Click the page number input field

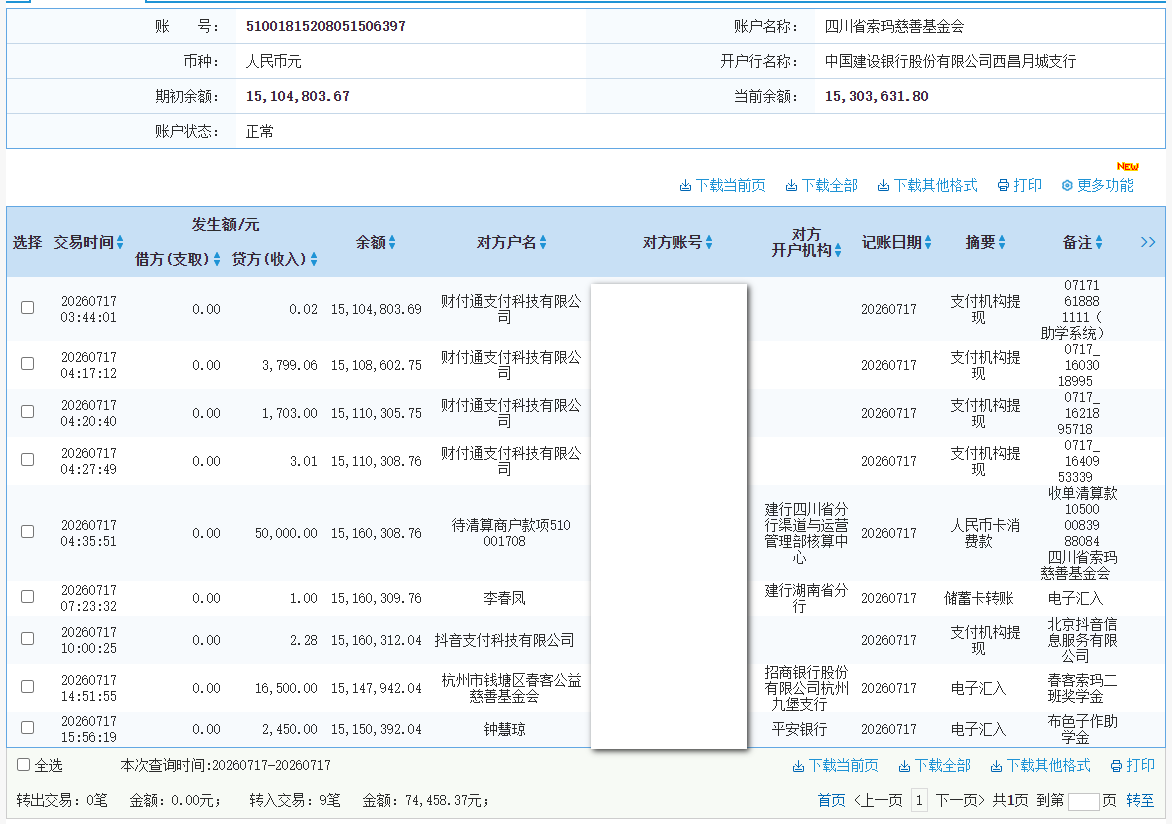click(x=1083, y=802)
